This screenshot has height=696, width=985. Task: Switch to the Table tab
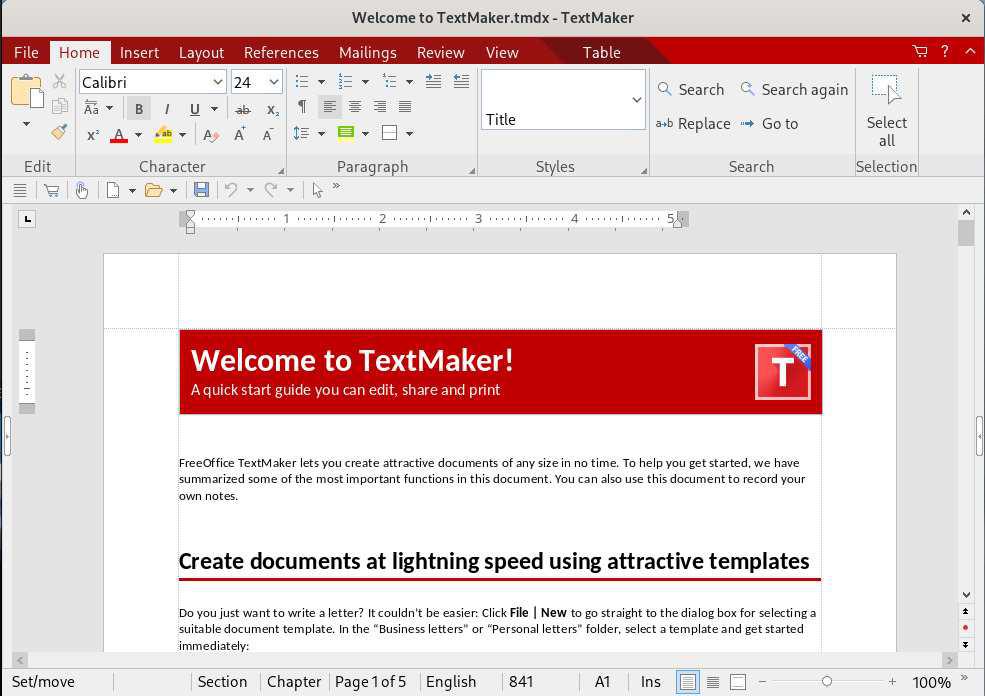(601, 53)
